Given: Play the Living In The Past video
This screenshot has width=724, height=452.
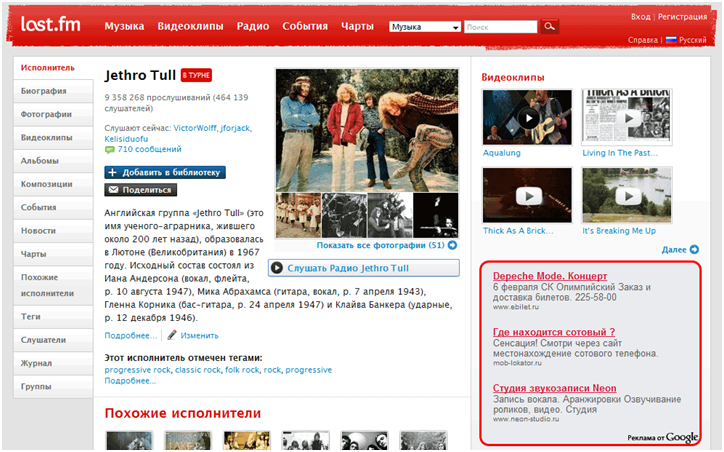Looking at the screenshot, I should click(x=627, y=117).
